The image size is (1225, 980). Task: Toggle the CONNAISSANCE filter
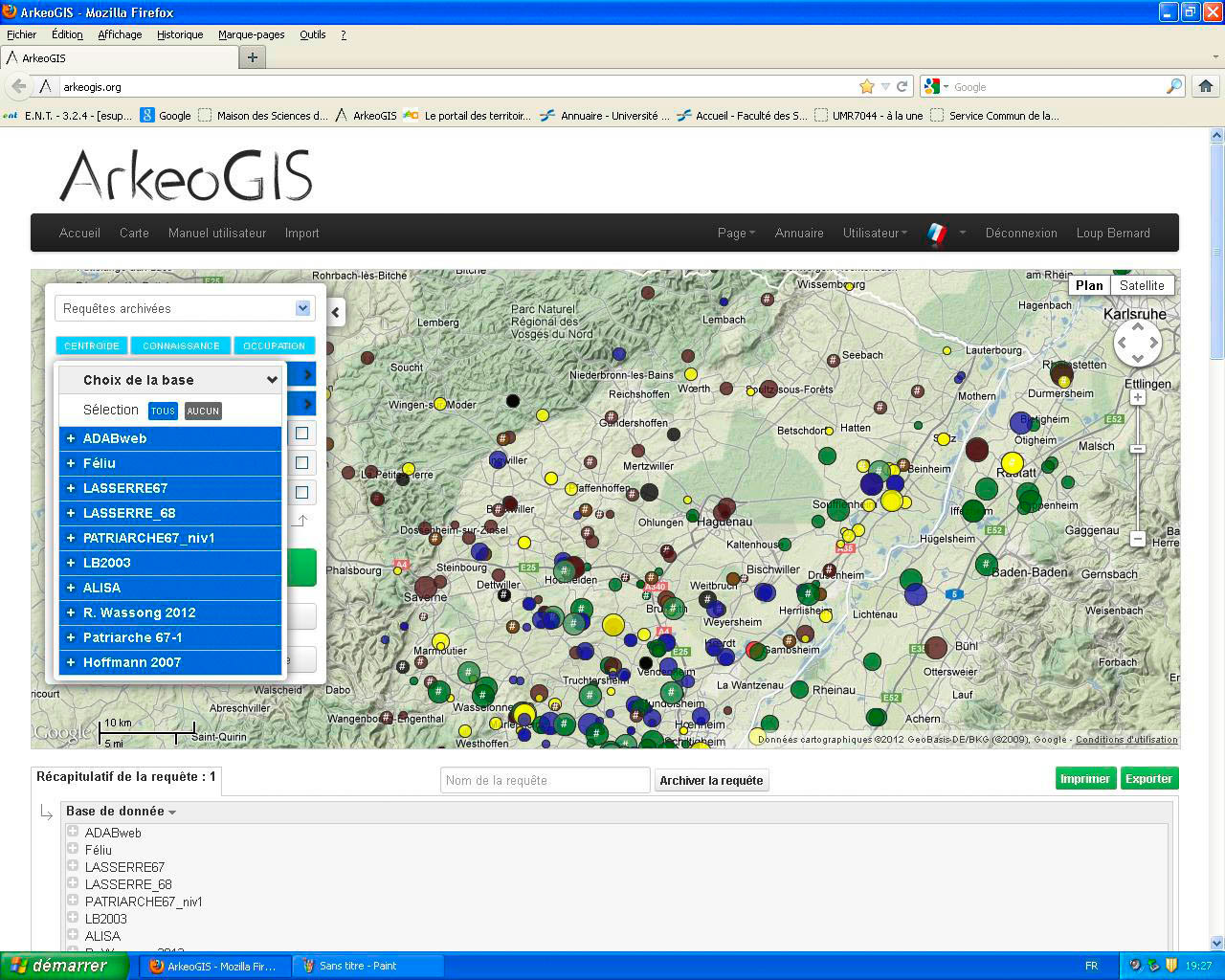click(x=181, y=345)
